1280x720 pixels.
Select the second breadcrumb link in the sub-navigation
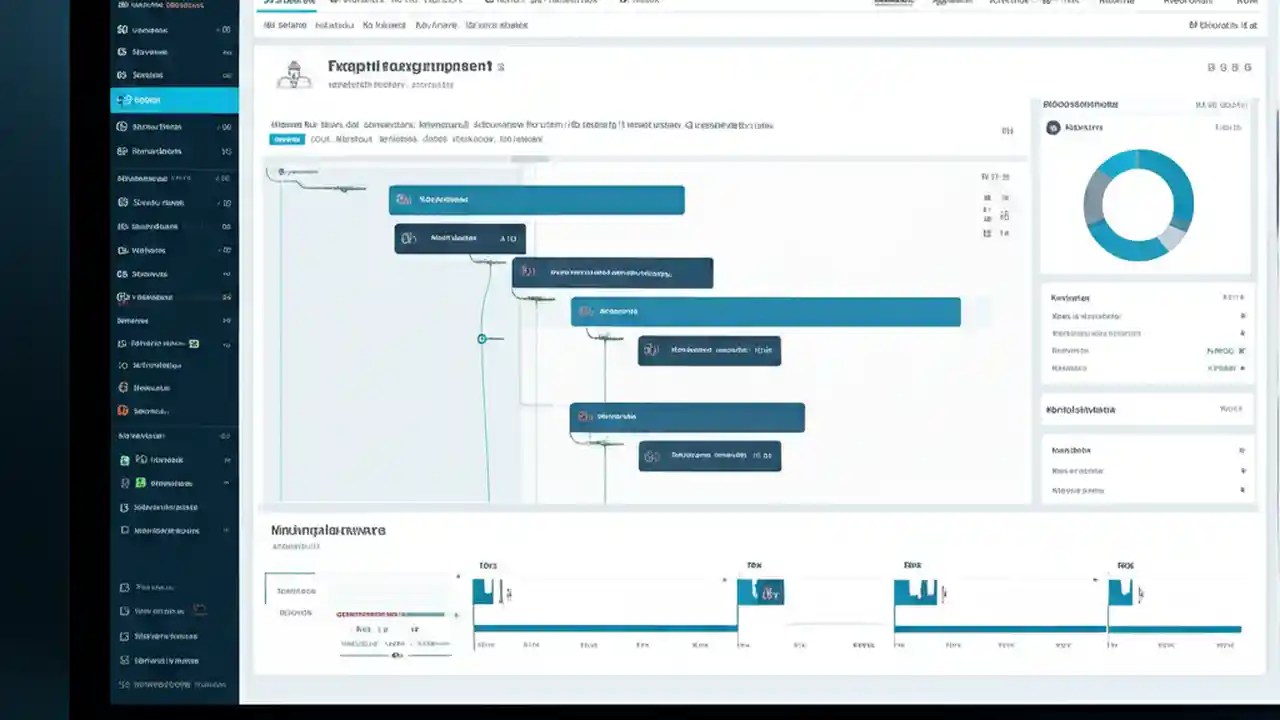coord(334,25)
